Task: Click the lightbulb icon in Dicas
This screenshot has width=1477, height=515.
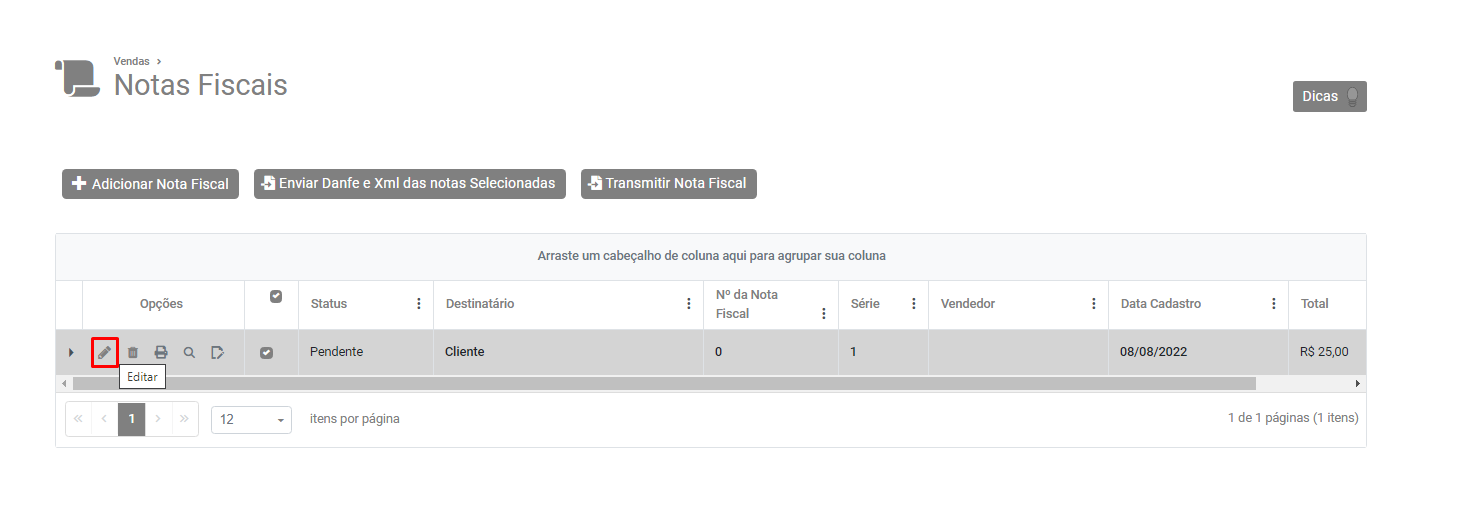Action: pos(1352,96)
